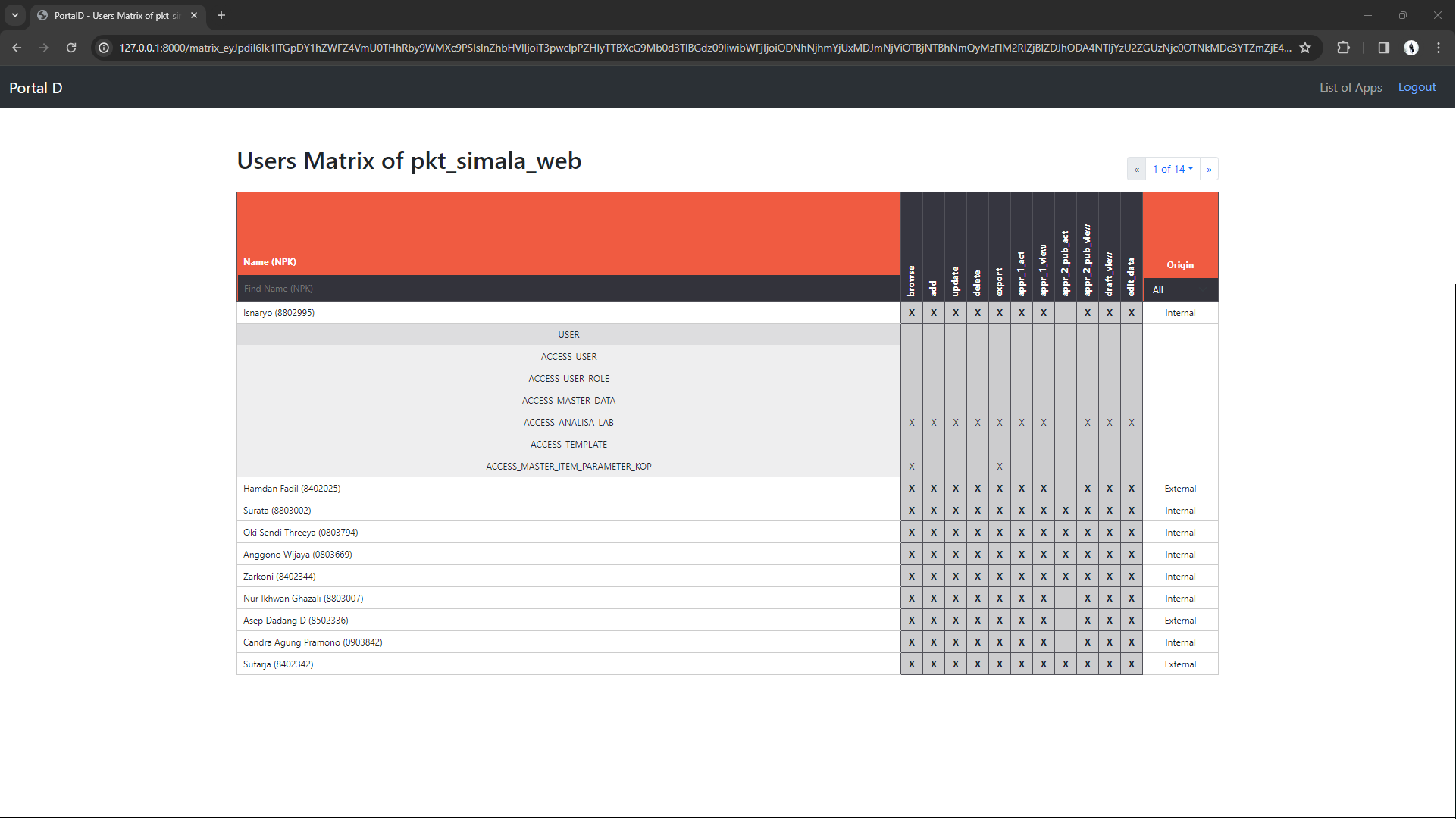Bookmark this page with star icon

pos(1305,48)
